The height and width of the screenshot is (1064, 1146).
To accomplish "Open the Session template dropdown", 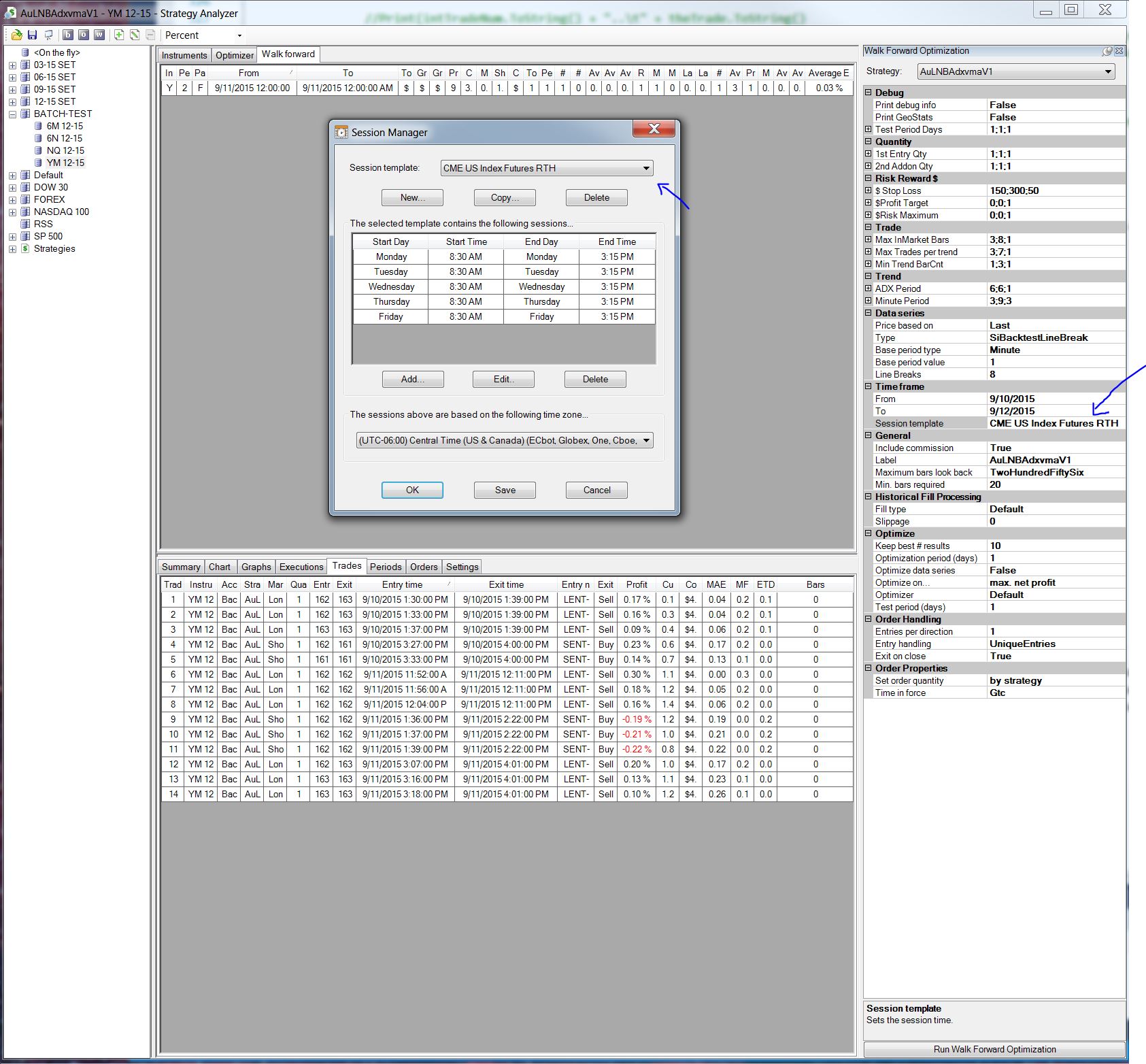I will pyautogui.click(x=645, y=168).
